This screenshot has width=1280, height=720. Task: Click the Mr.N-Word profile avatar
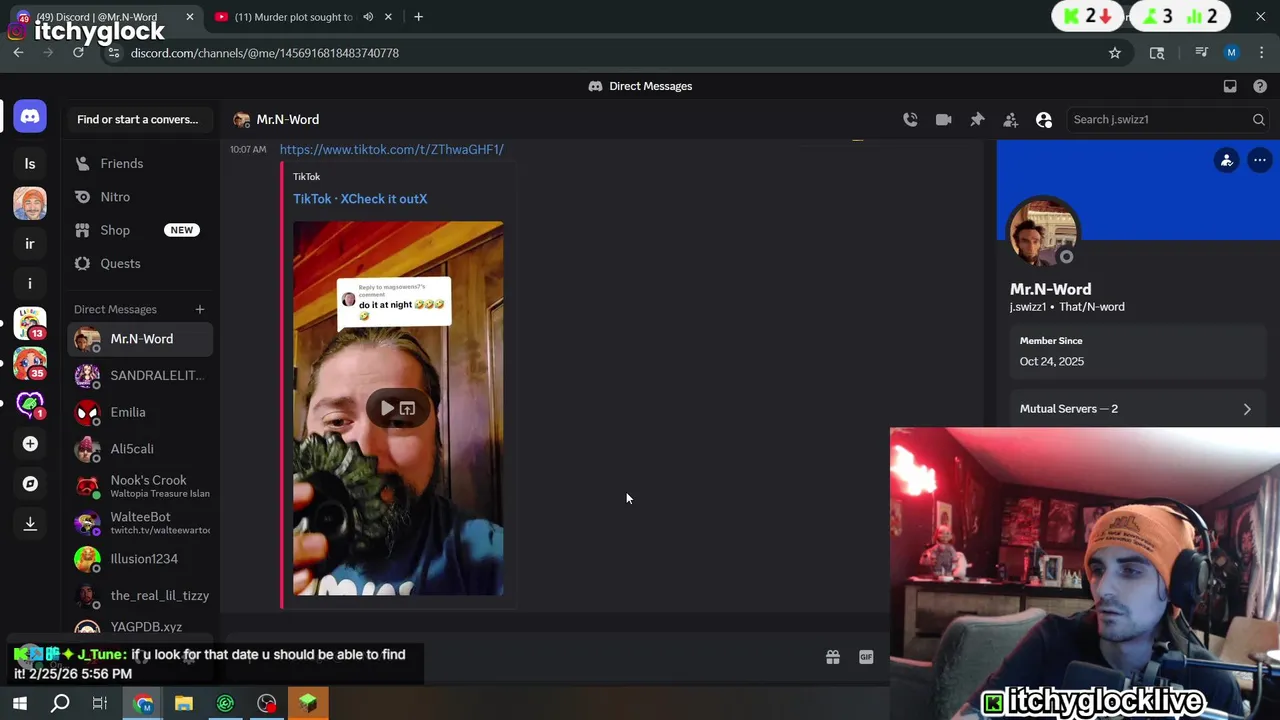pyautogui.click(x=1043, y=232)
